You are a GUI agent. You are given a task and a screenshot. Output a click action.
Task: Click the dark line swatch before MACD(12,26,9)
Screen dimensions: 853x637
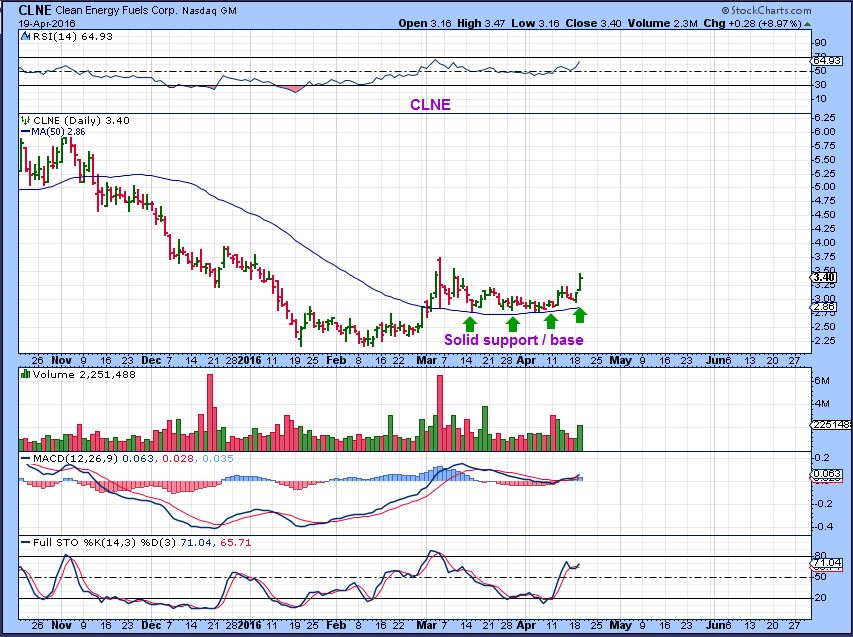pyautogui.click(x=25, y=459)
